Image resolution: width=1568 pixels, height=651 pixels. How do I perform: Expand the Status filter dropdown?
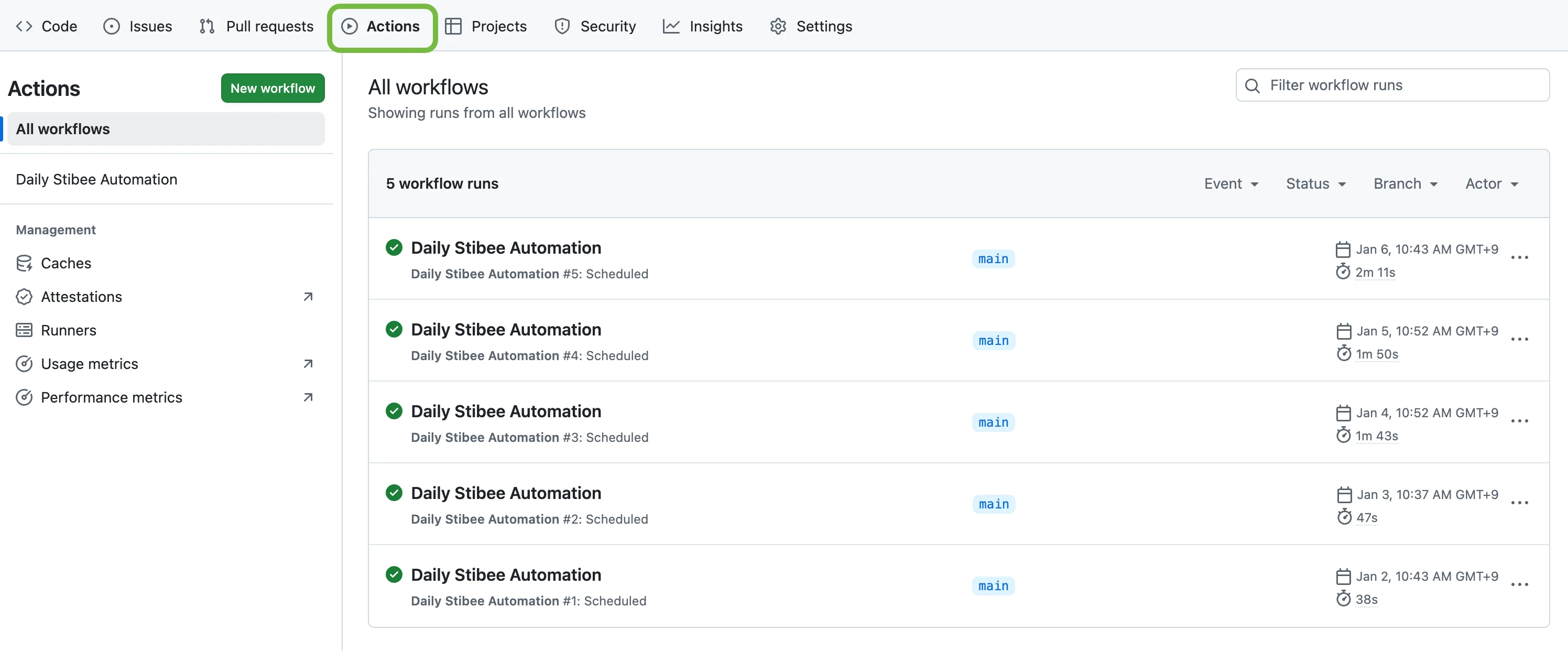click(x=1315, y=184)
